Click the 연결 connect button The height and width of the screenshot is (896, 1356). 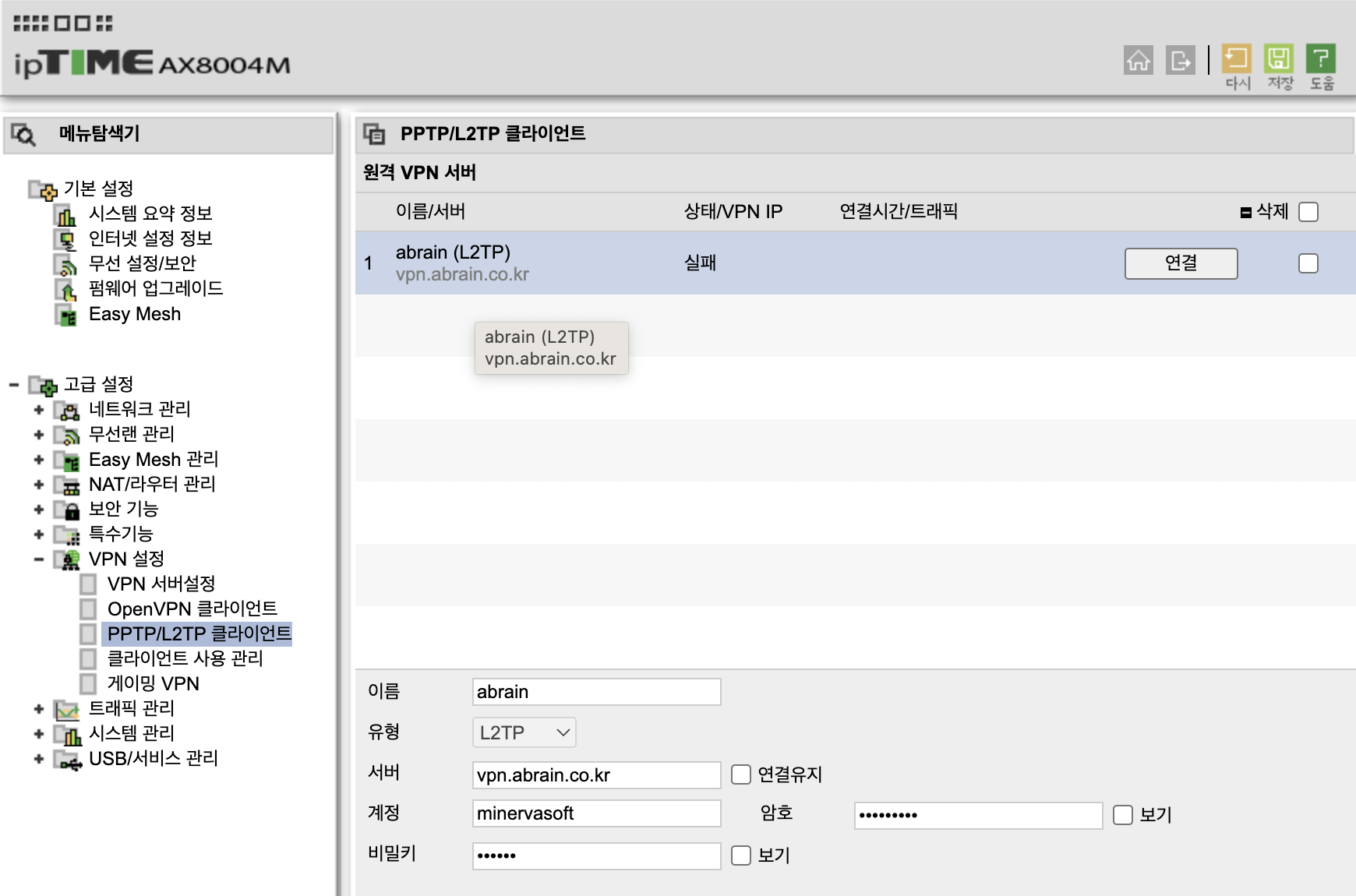pos(1181,263)
